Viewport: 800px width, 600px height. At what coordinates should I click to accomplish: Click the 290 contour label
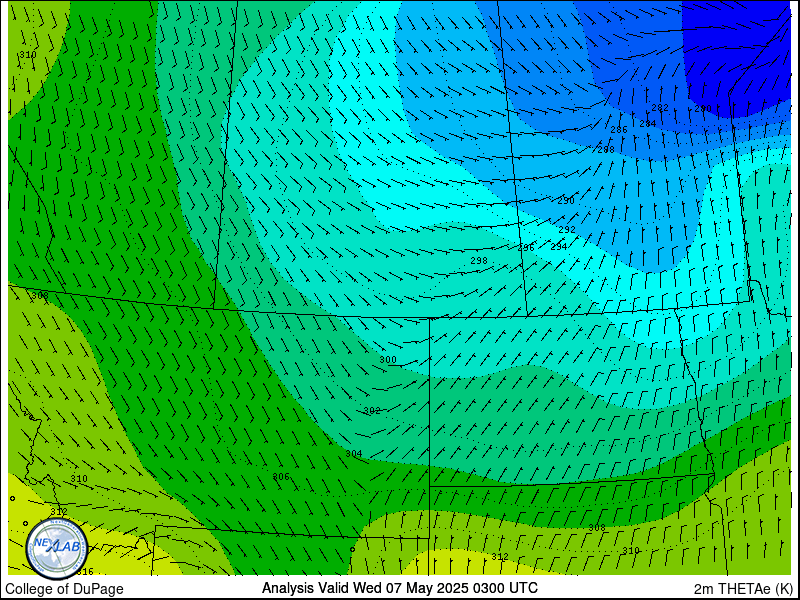[x=566, y=201]
